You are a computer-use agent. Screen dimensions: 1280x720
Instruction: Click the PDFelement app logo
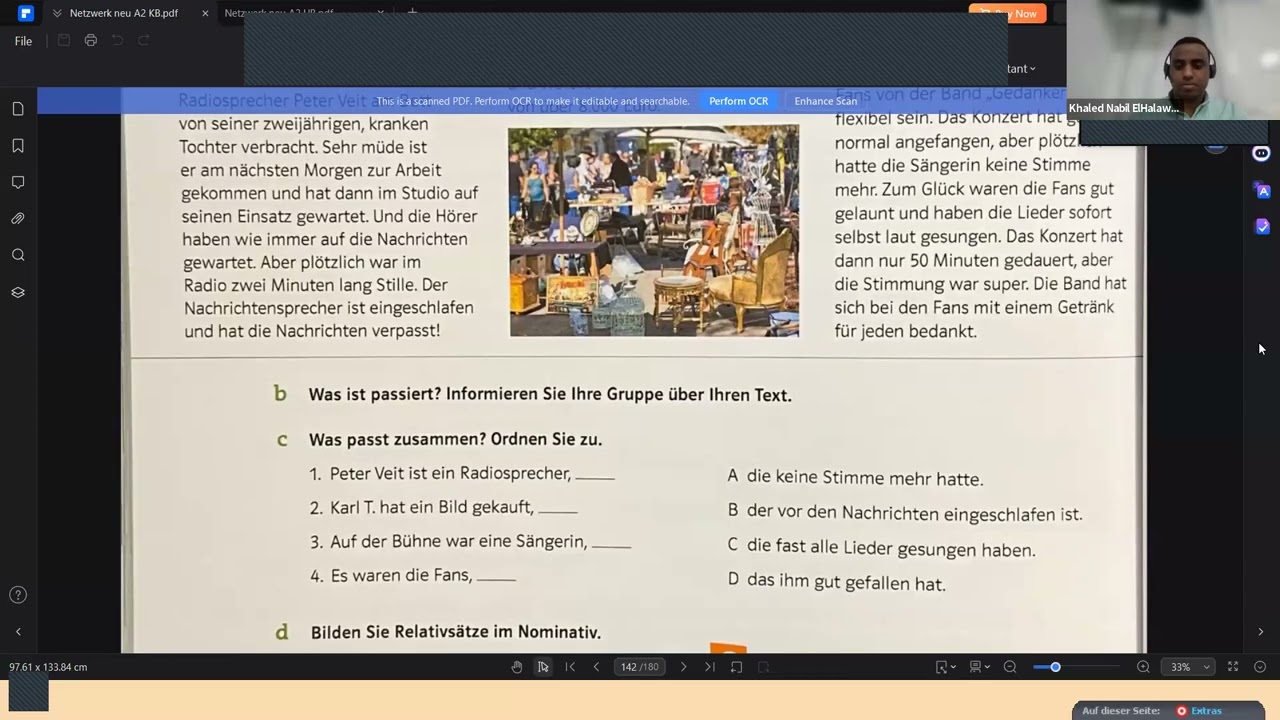25,13
